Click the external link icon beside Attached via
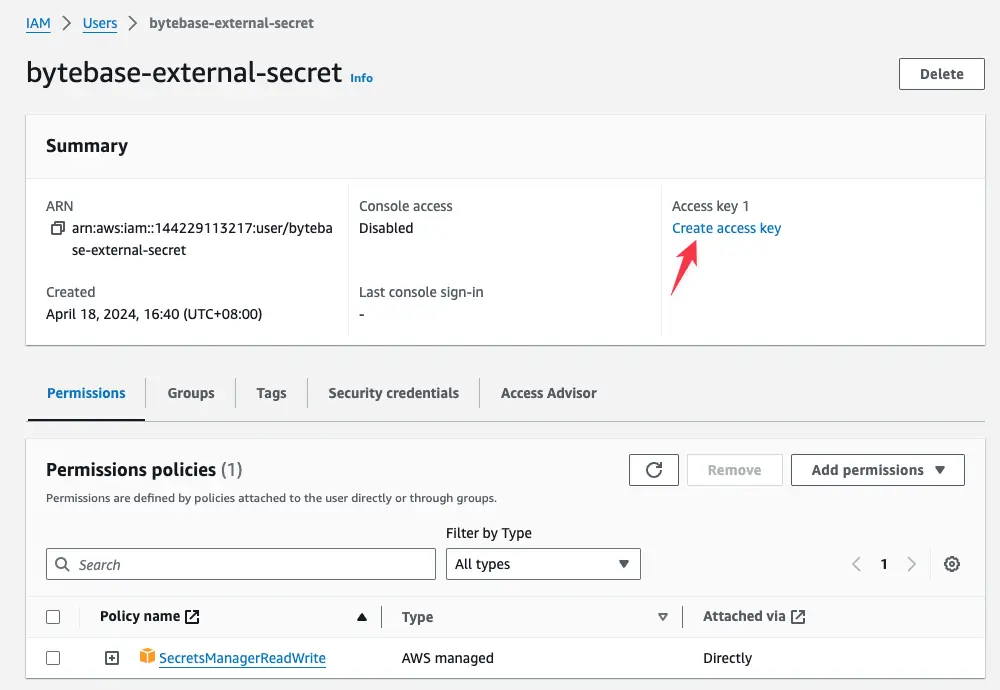The width and height of the screenshot is (1000, 690). (798, 617)
